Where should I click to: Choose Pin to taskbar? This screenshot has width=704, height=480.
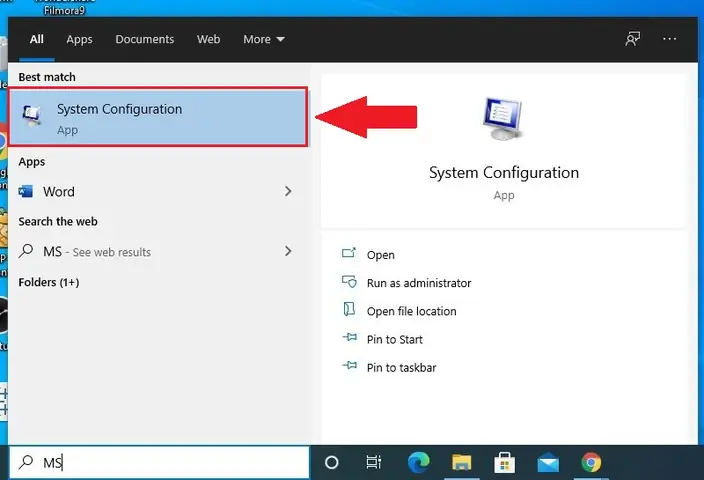tap(401, 368)
